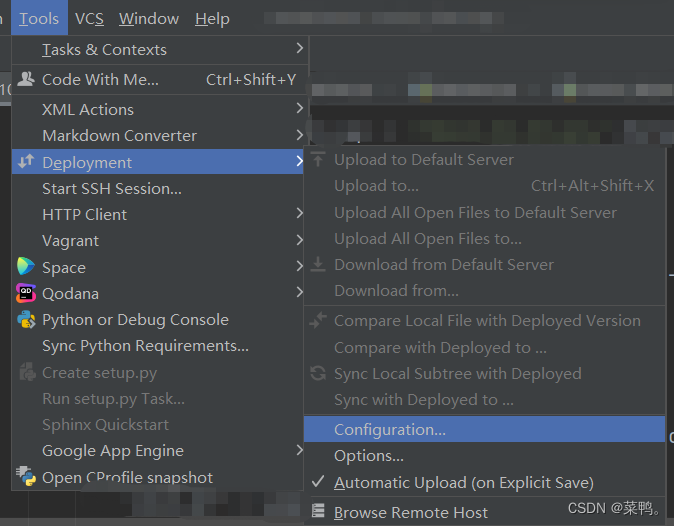Screen dimensions: 674x526
Task: Expand the Tasks & Contexts submenu arrow
Action: pyautogui.click(x=300, y=48)
